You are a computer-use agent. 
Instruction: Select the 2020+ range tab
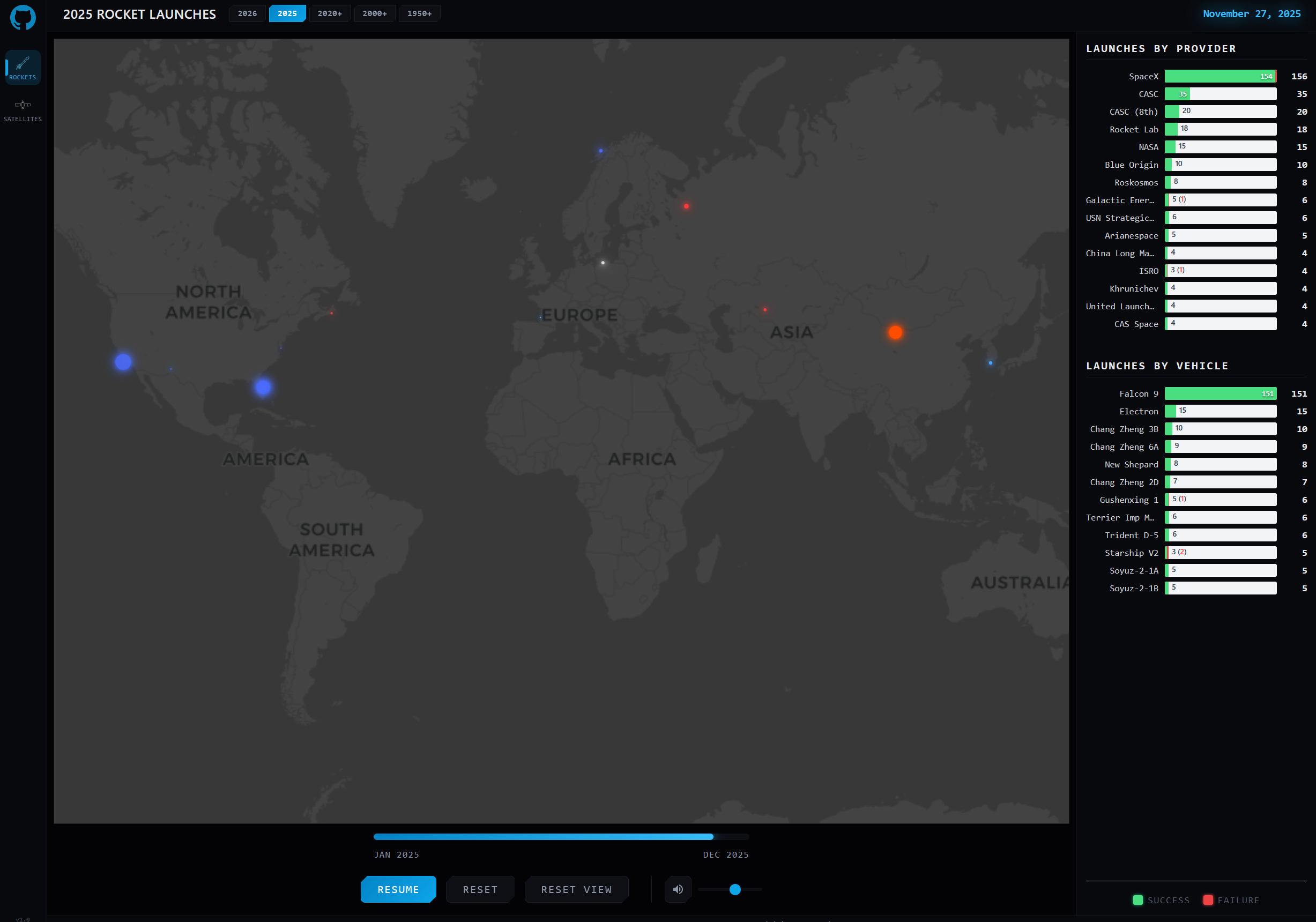tap(330, 14)
